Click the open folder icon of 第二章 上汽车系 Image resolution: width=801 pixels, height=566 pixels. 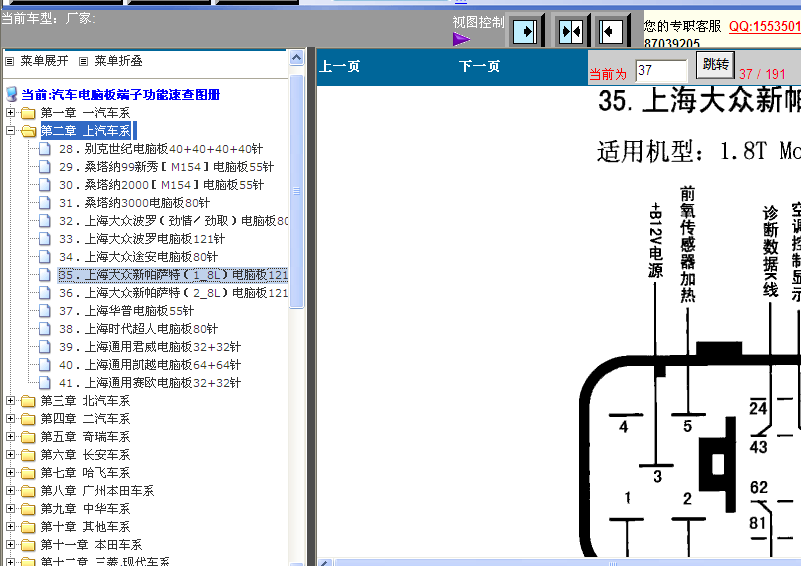coord(29,131)
